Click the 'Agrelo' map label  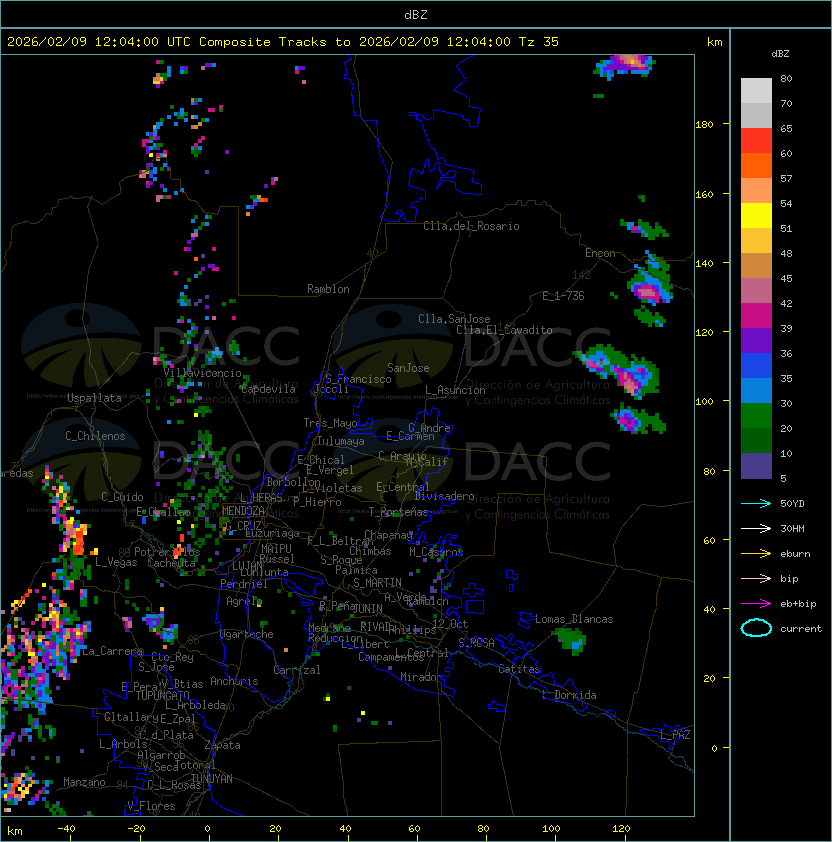(244, 601)
